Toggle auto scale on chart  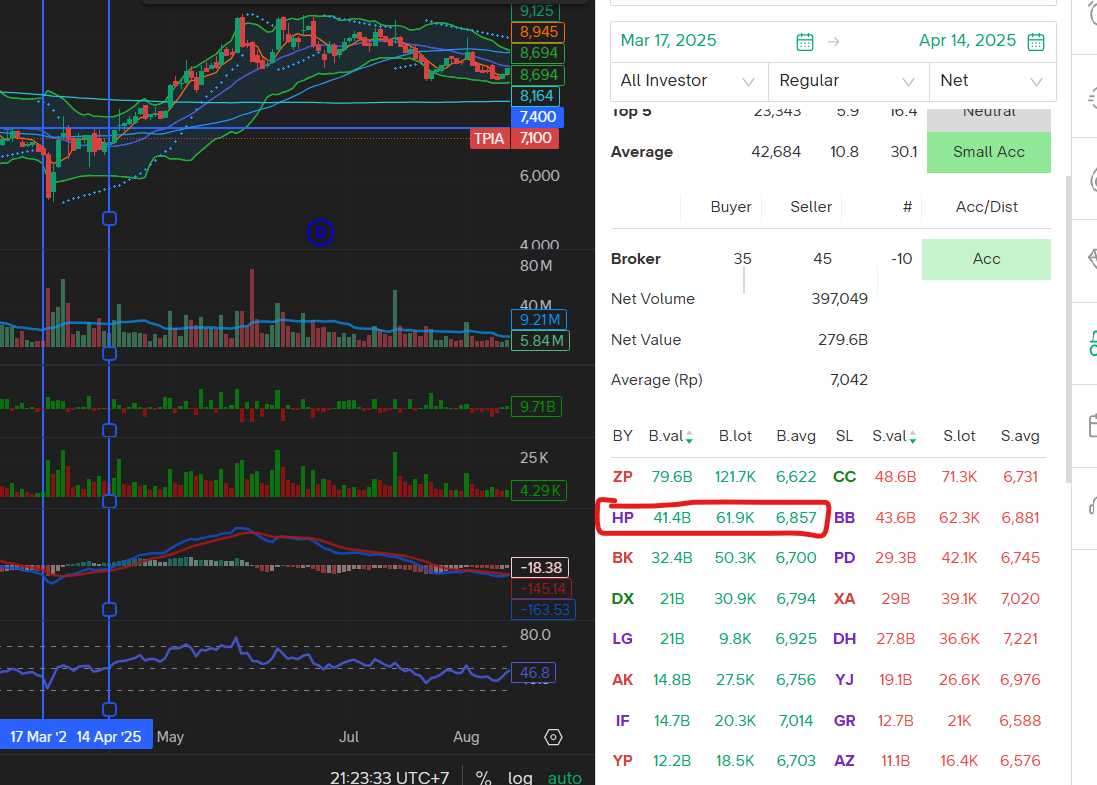pyautogui.click(x=564, y=777)
